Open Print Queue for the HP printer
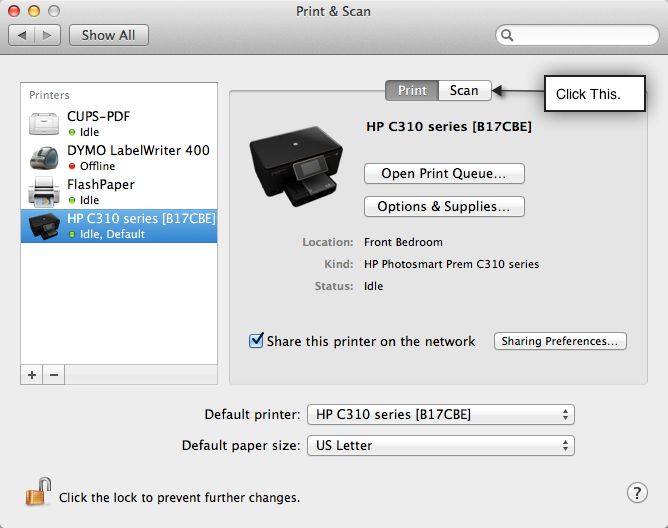This screenshot has height=528, width=668. coord(444,173)
